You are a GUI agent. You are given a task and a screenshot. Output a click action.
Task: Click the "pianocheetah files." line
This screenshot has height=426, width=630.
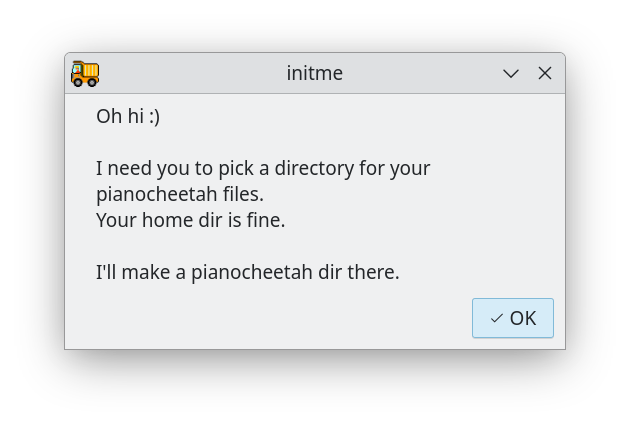[x=179, y=194]
